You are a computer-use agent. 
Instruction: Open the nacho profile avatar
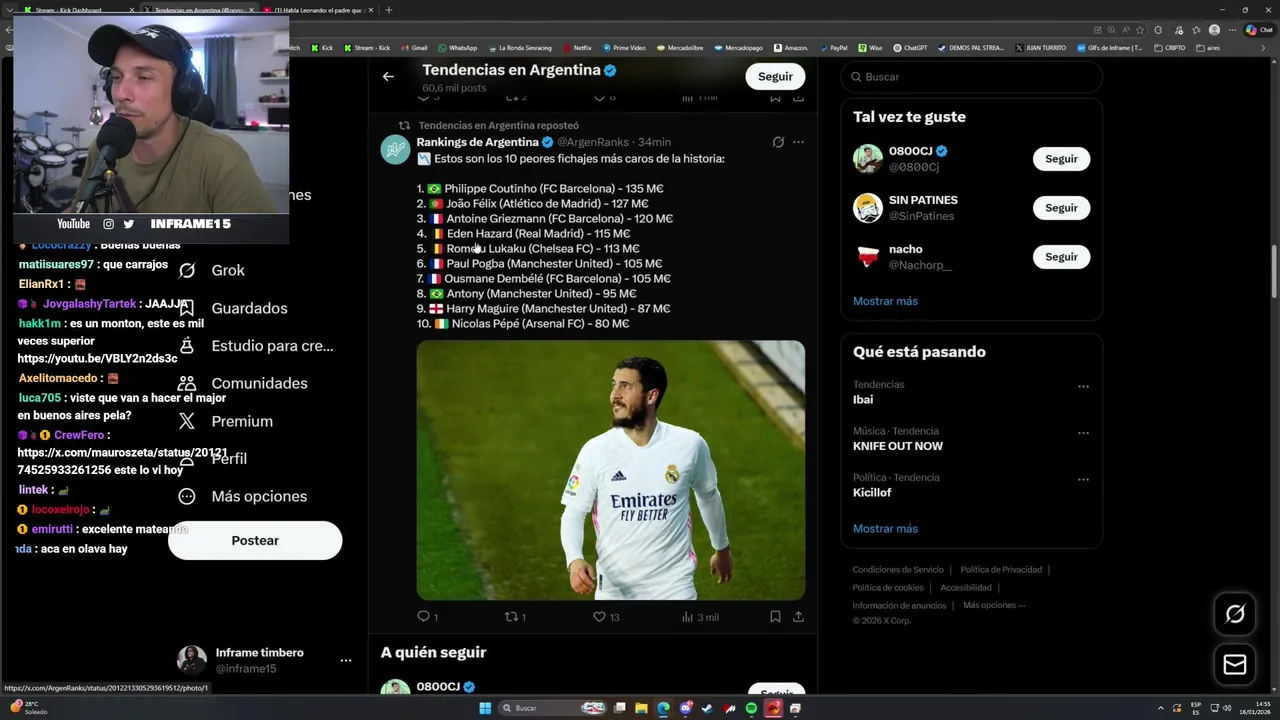[868, 257]
